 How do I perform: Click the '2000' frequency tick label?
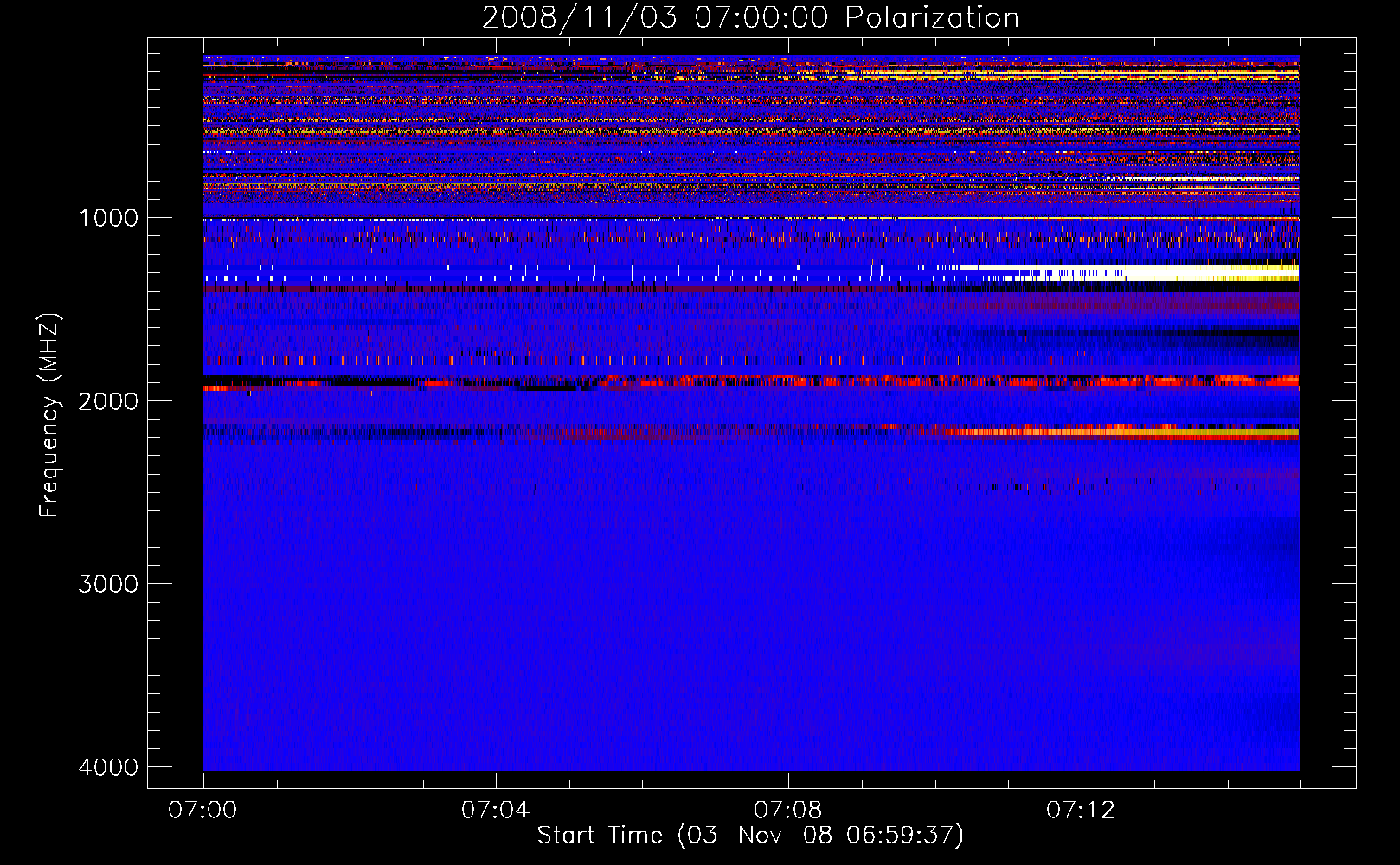coord(108,401)
